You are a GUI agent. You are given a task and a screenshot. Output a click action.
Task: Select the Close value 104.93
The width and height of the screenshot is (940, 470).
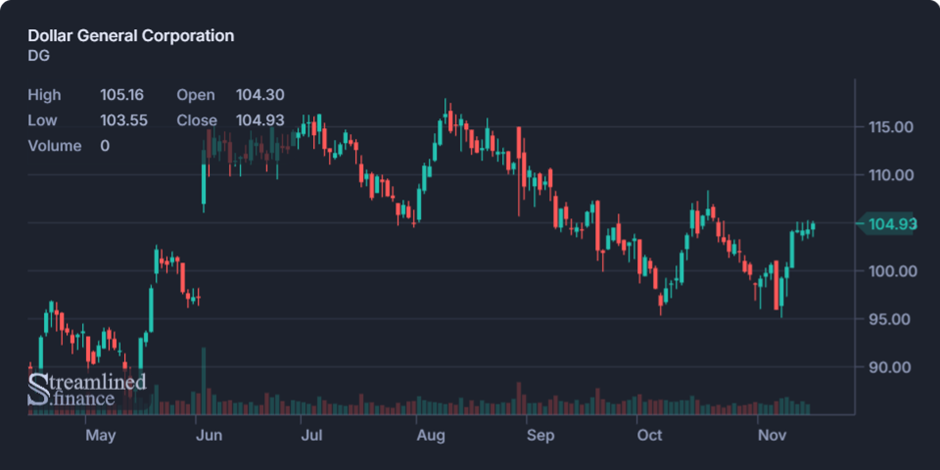point(260,120)
